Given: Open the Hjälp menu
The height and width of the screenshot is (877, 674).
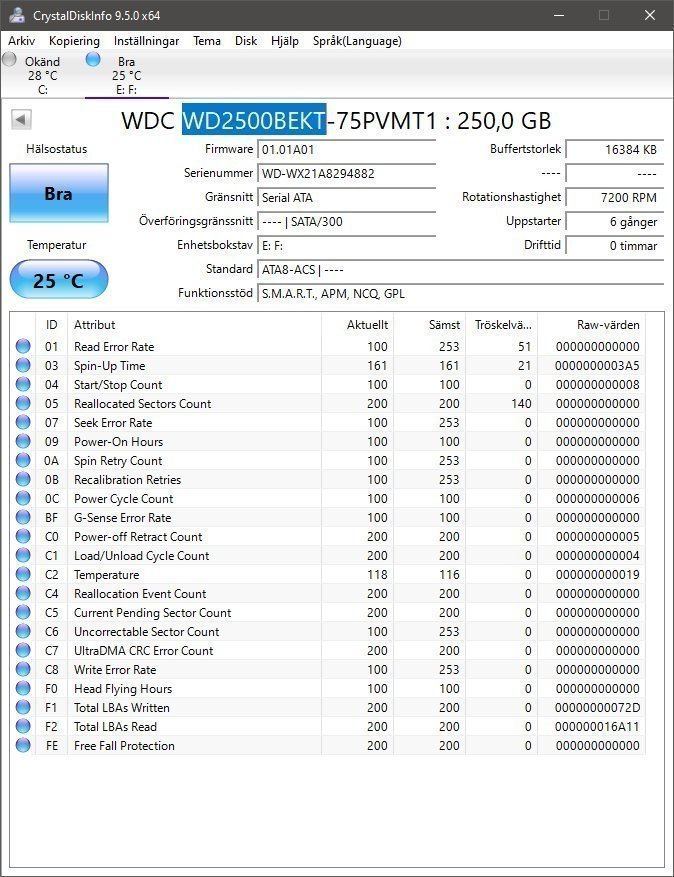Looking at the screenshot, I should tap(285, 41).
